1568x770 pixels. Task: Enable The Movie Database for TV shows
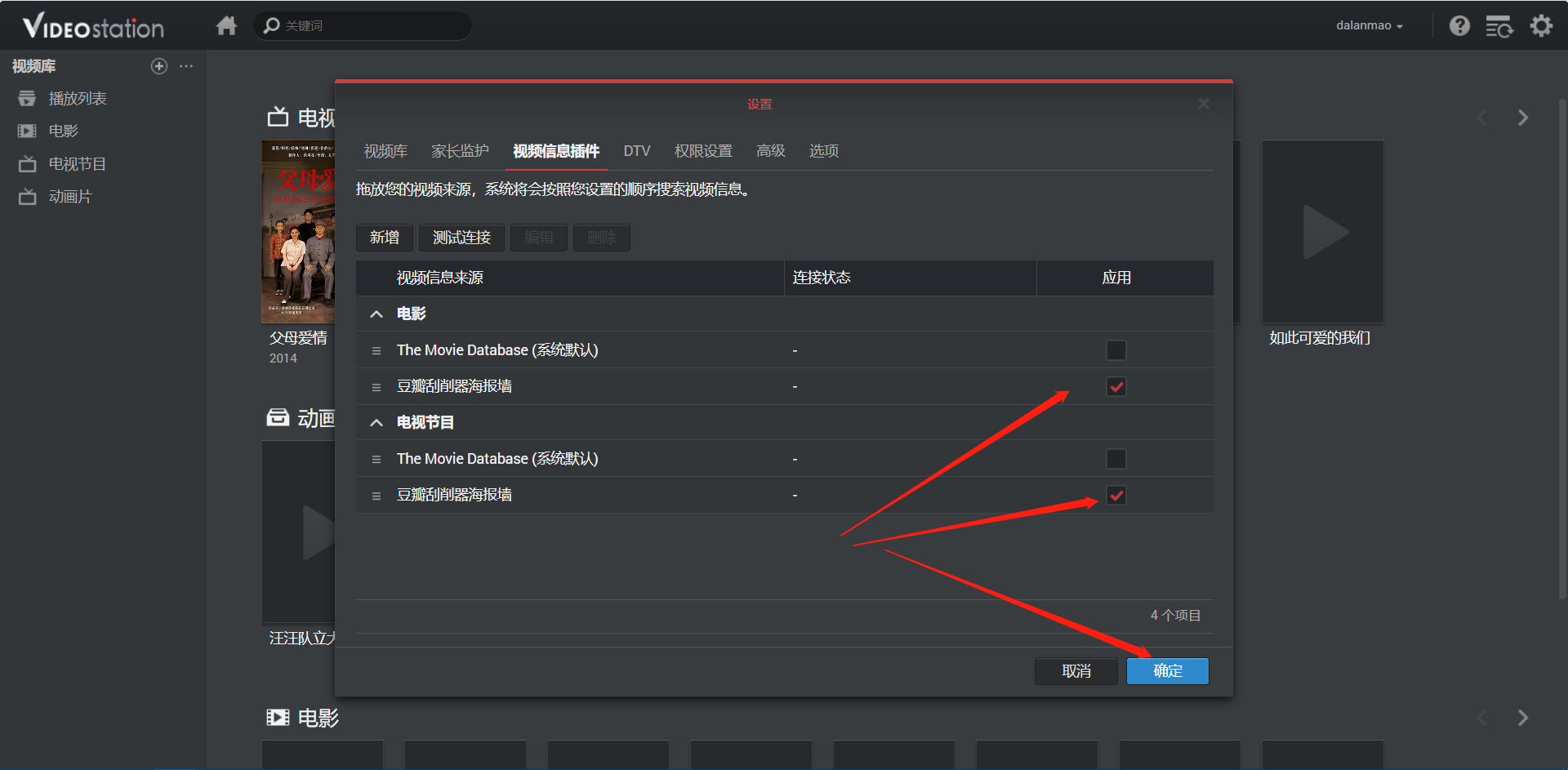1116,459
